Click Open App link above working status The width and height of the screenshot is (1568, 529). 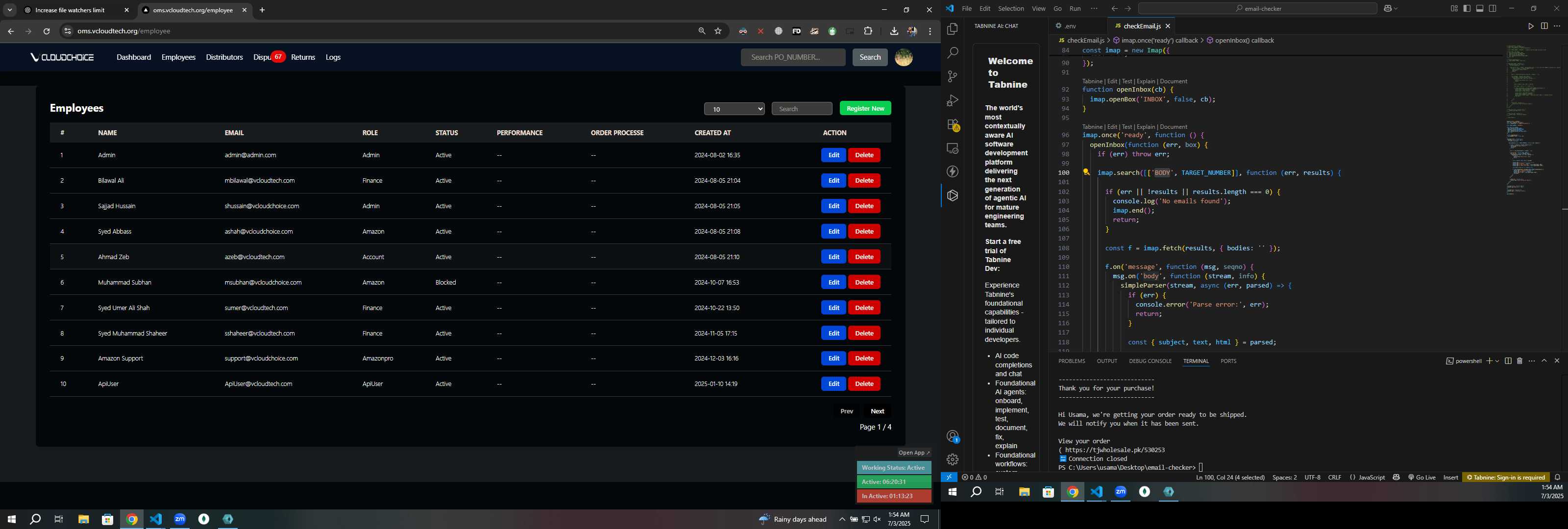point(914,453)
